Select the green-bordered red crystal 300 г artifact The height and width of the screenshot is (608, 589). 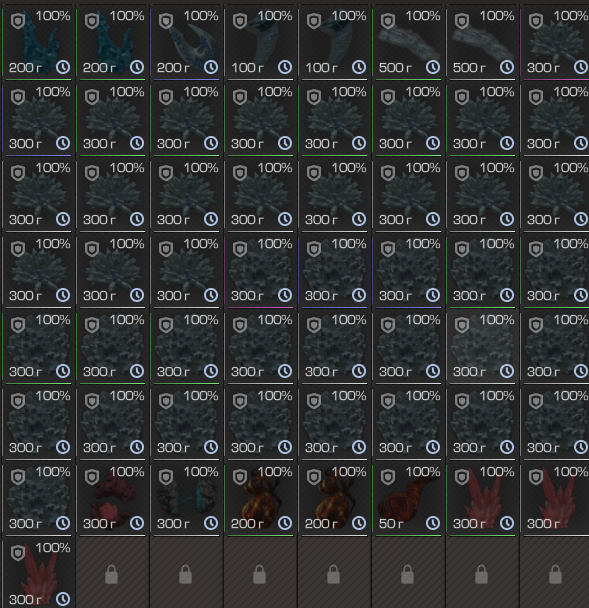coord(482,498)
